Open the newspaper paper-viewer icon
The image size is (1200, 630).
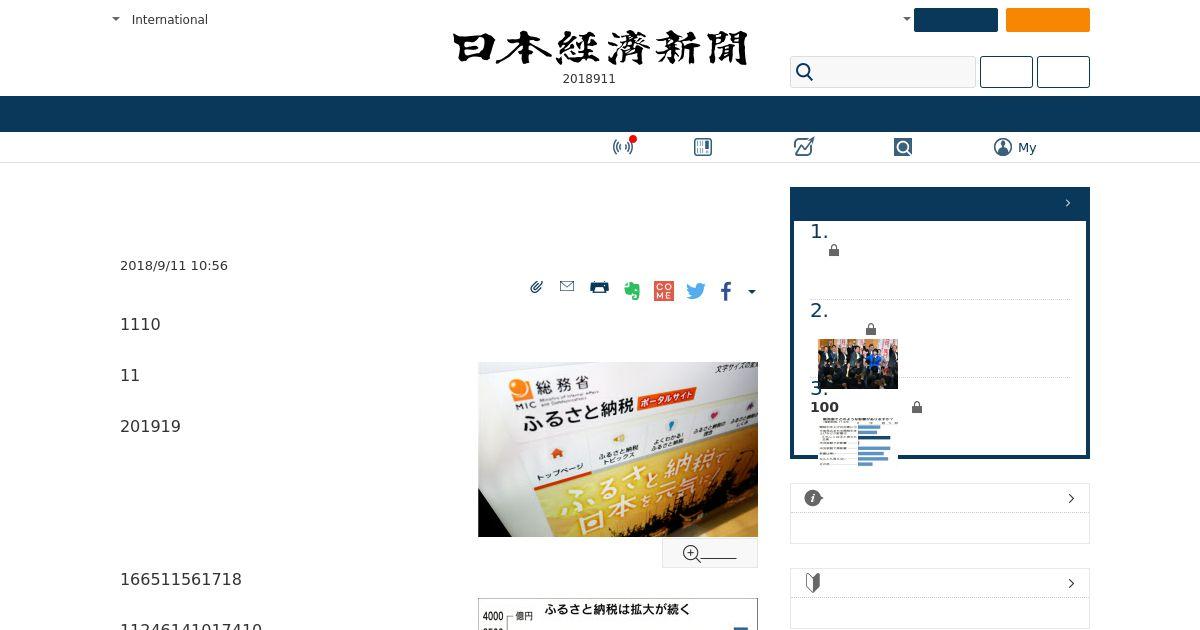(703, 147)
